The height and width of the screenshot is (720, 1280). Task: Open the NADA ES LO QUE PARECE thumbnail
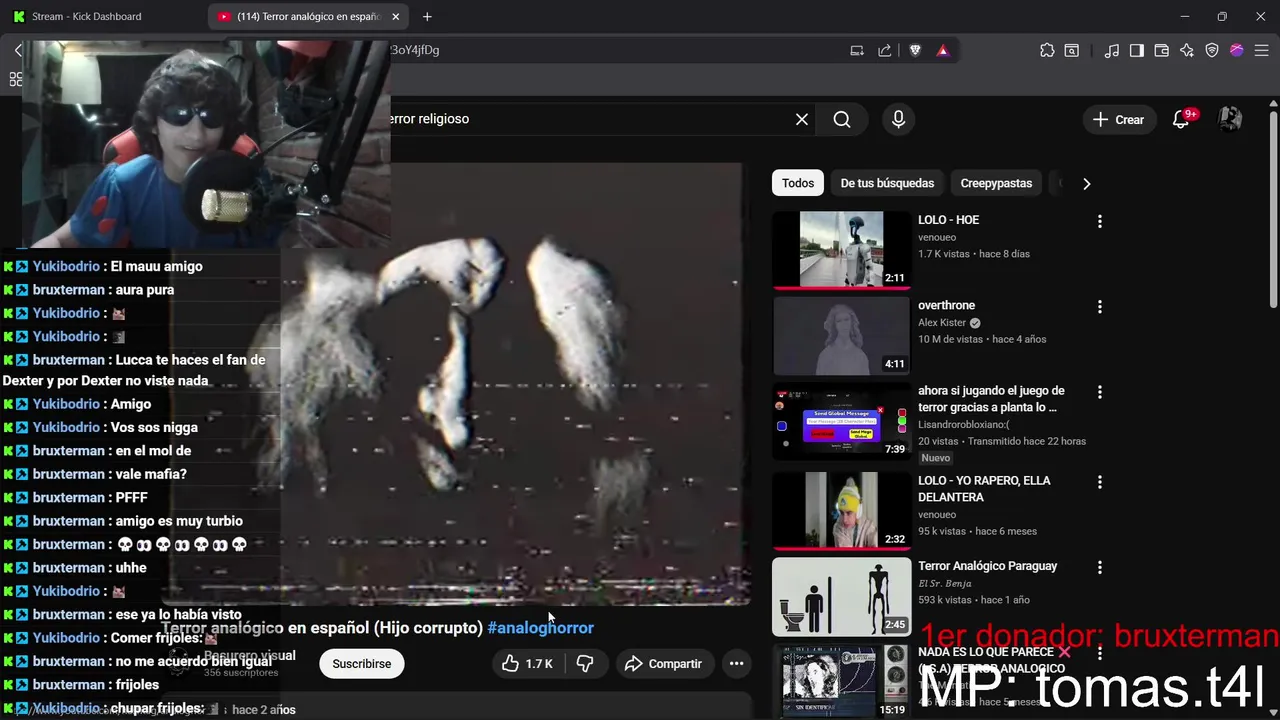[x=842, y=682]
